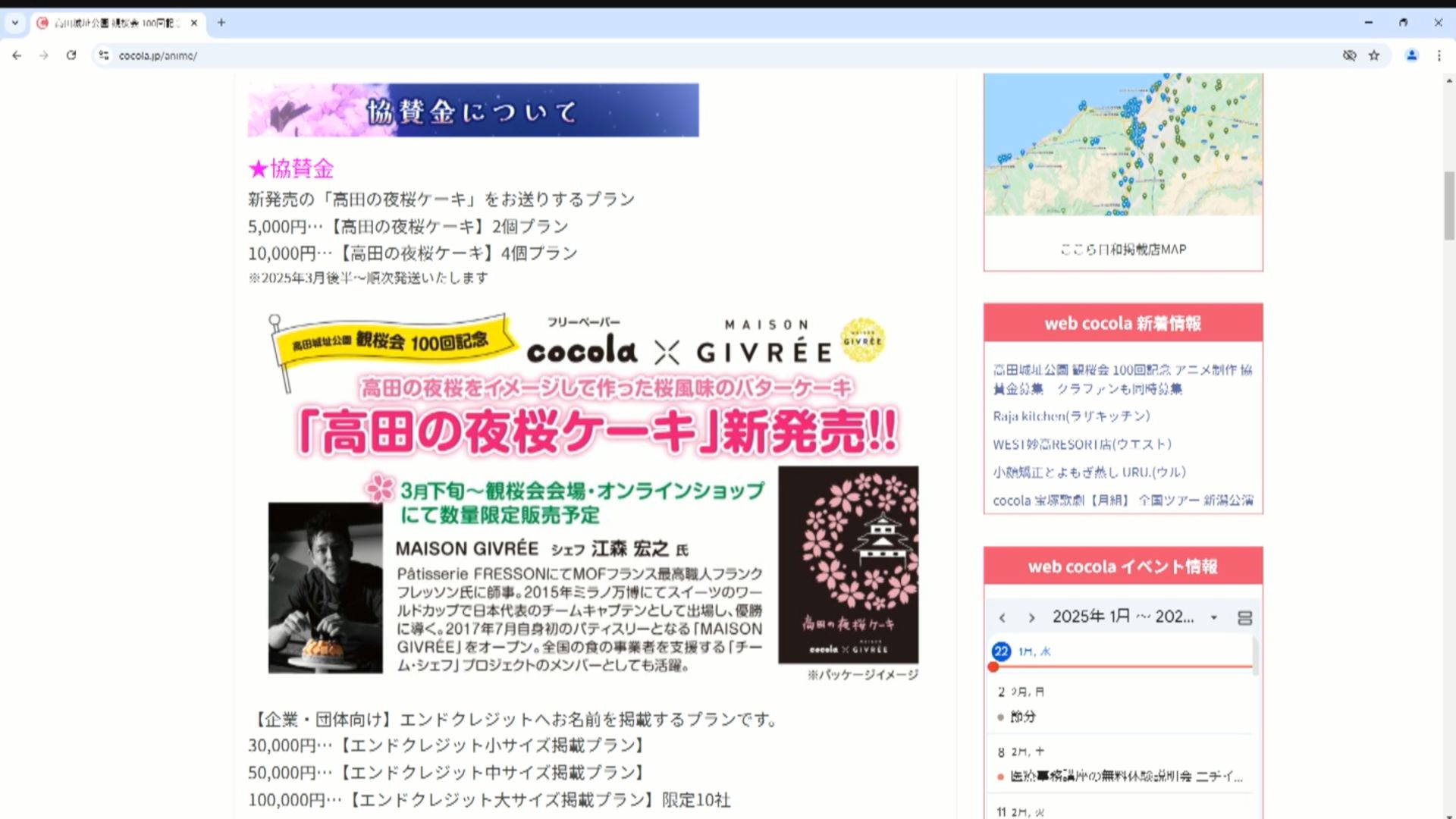Viewport: 1456px width, 819px height.
Task: Click the chef portrait photo
Action: pyautogui.click(x=325, y=588)
